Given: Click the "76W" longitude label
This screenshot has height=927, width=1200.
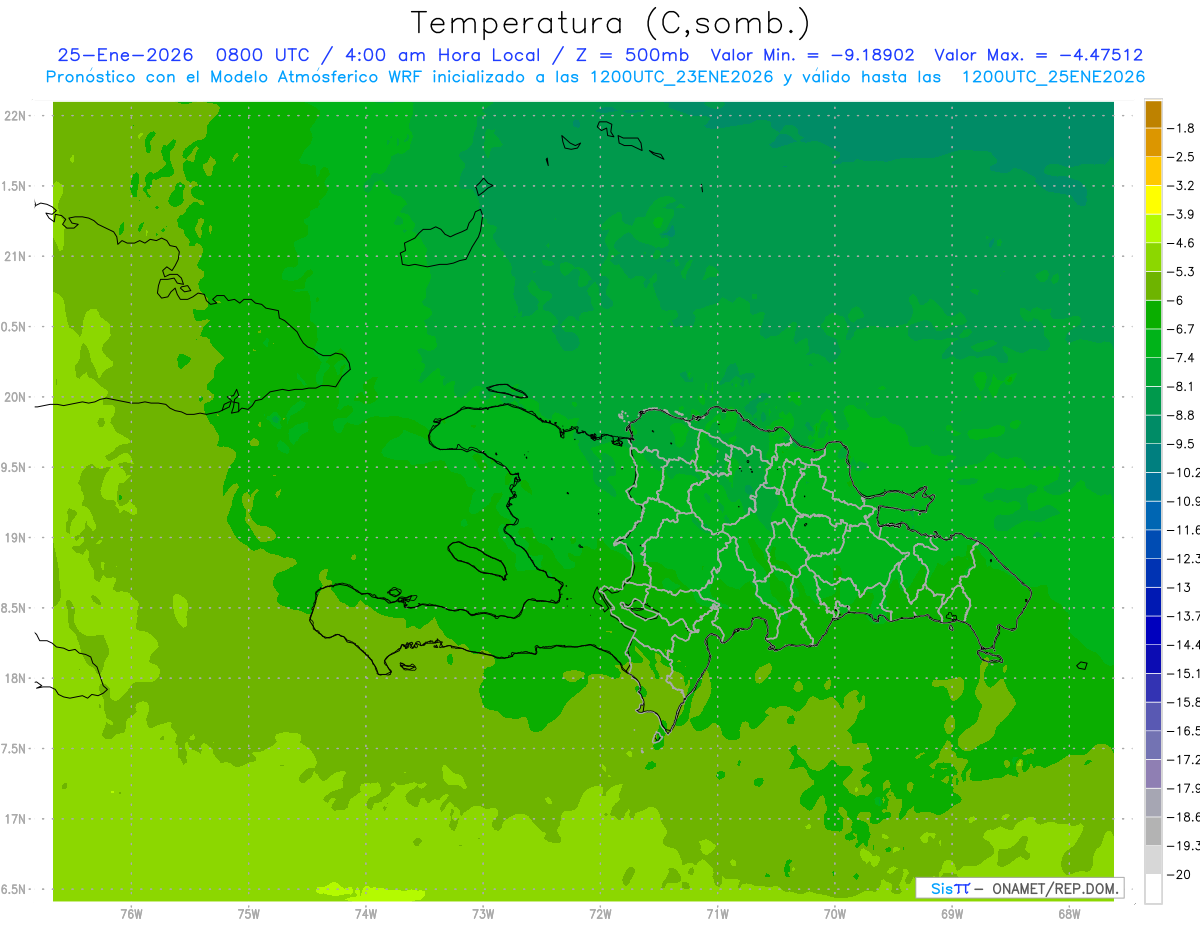Looking at the screenshot, I should (131, 914).
